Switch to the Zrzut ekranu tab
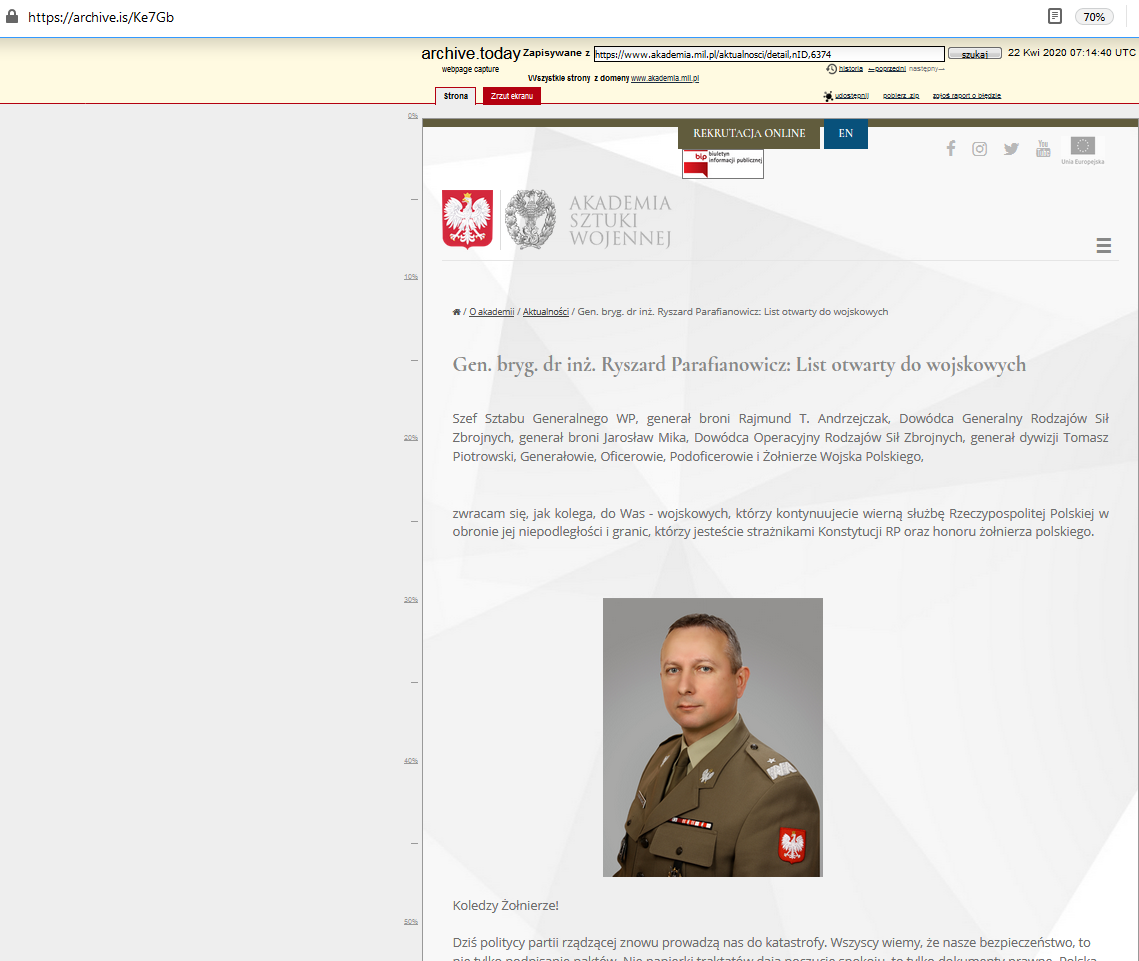The image size is (1139, 961). point(511,96)
